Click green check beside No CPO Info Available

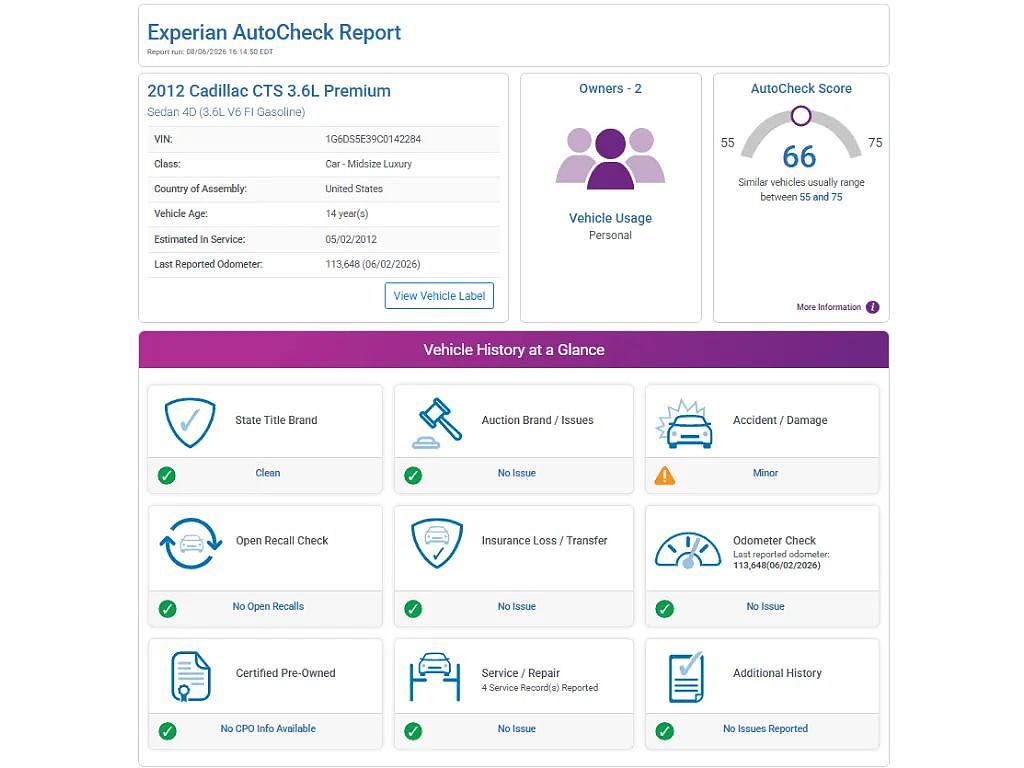pos(167,731)
